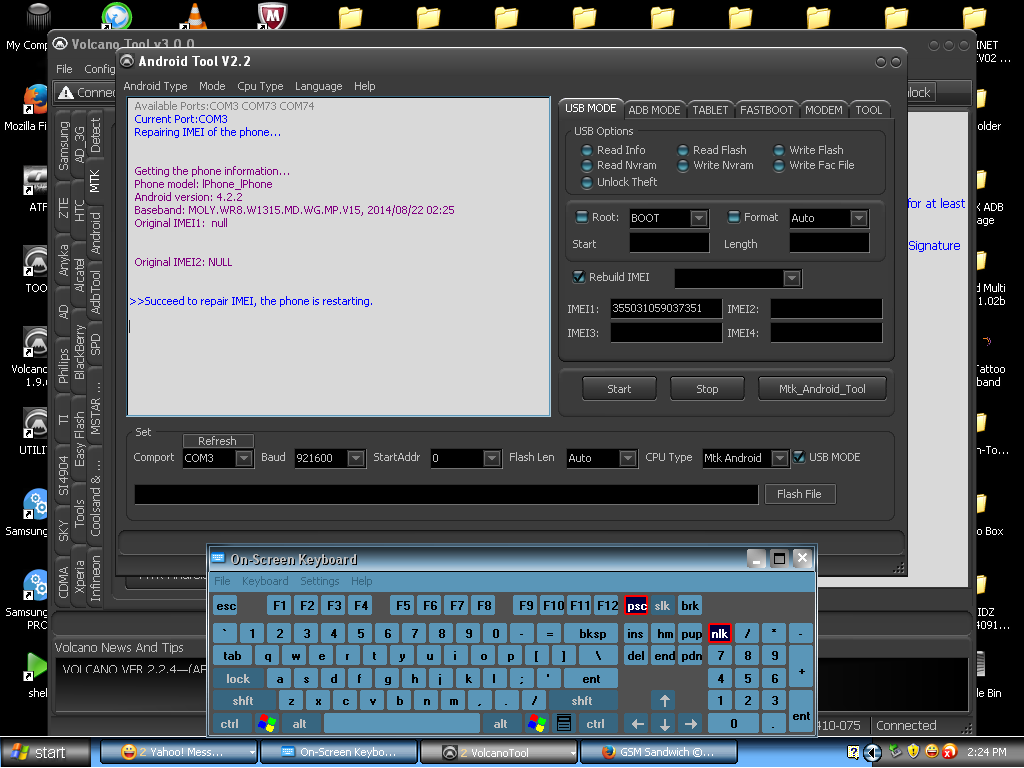Viewport: 1024px width, 768px height.
Task: Click the Start button in Android Tool
Action: point(619,389)
